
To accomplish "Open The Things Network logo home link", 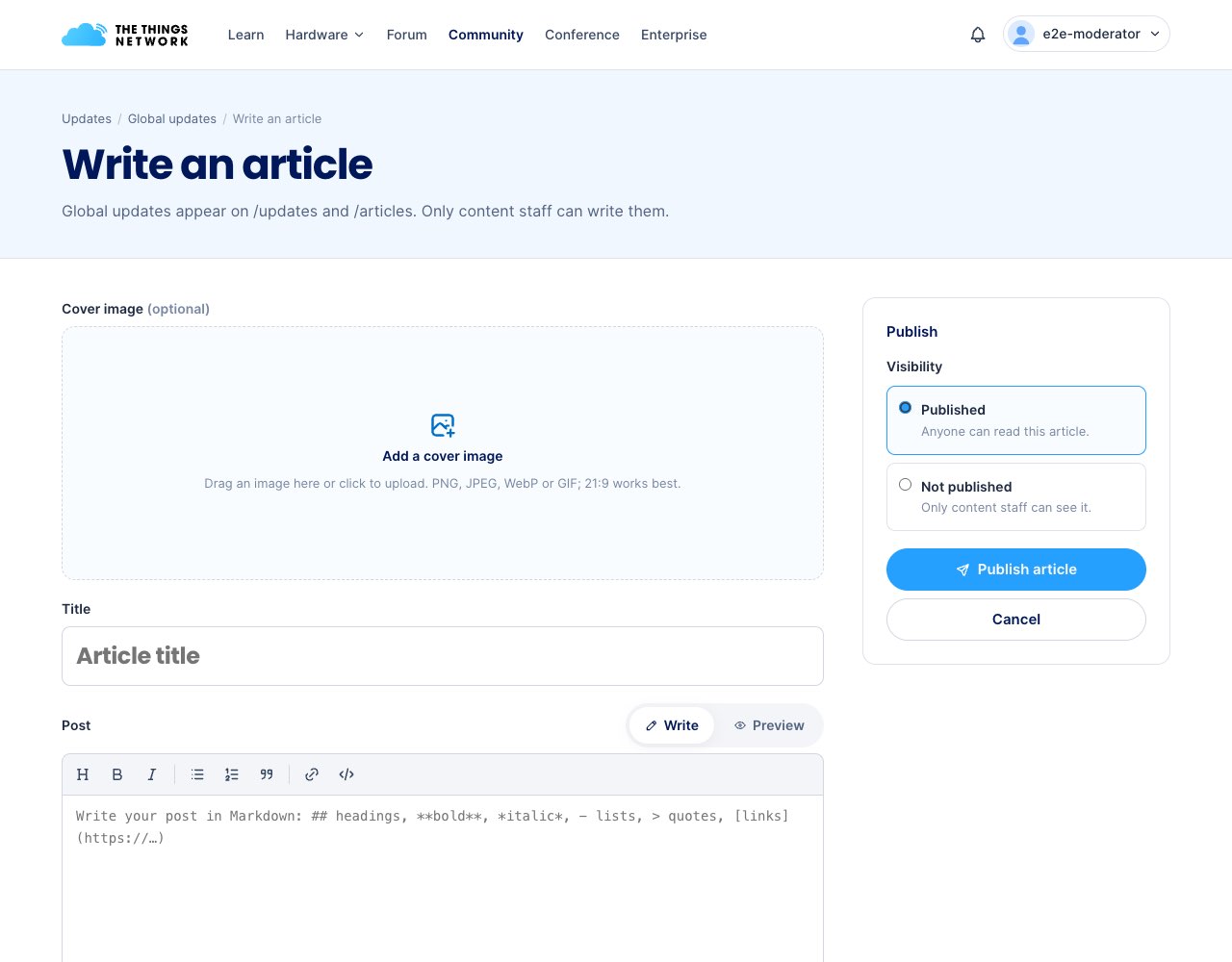I will [125, 35].
